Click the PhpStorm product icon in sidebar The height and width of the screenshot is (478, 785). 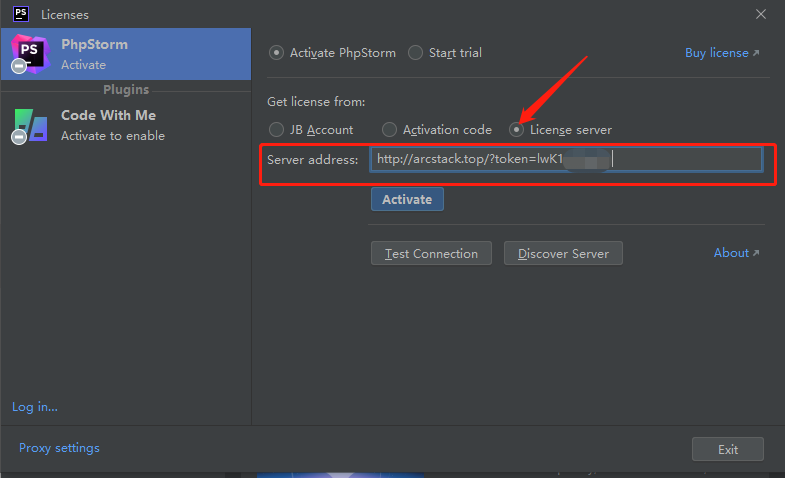point(30,54)
